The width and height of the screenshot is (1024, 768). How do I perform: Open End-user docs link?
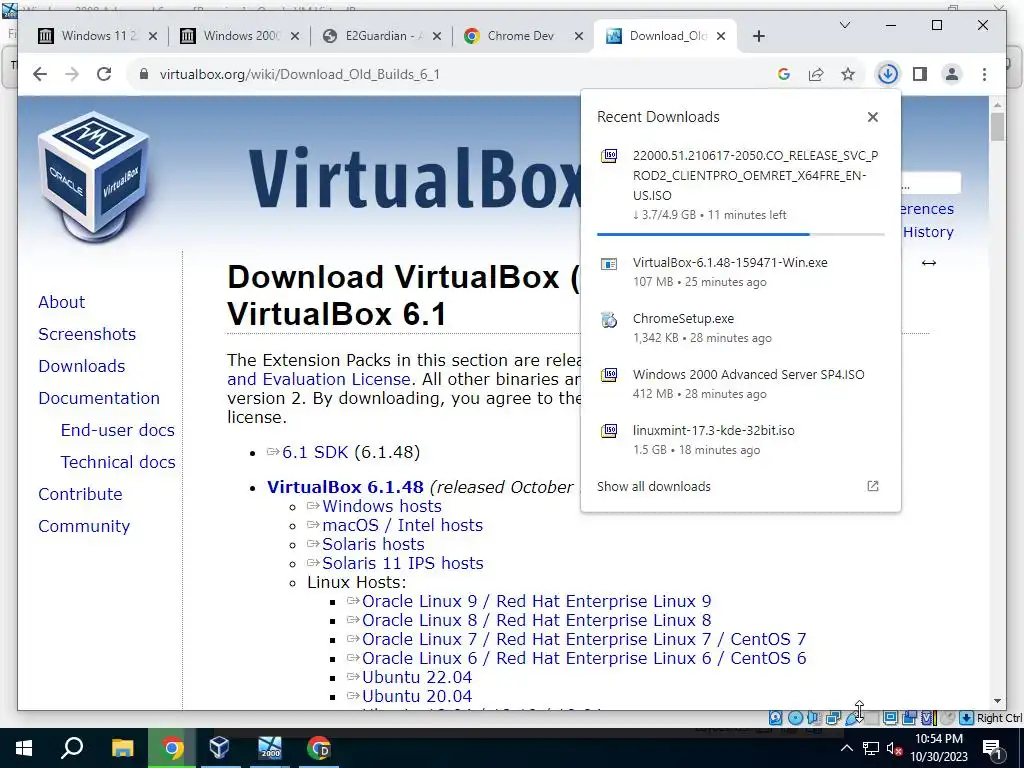(x=118, y=430)
